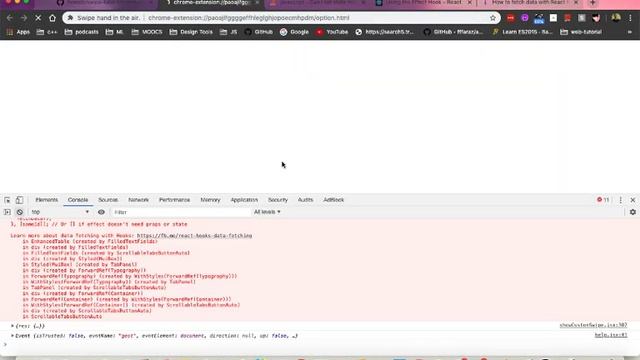Open the help.js source link
The height and width of the screenshot is (360, 640).
pos(611,335)
